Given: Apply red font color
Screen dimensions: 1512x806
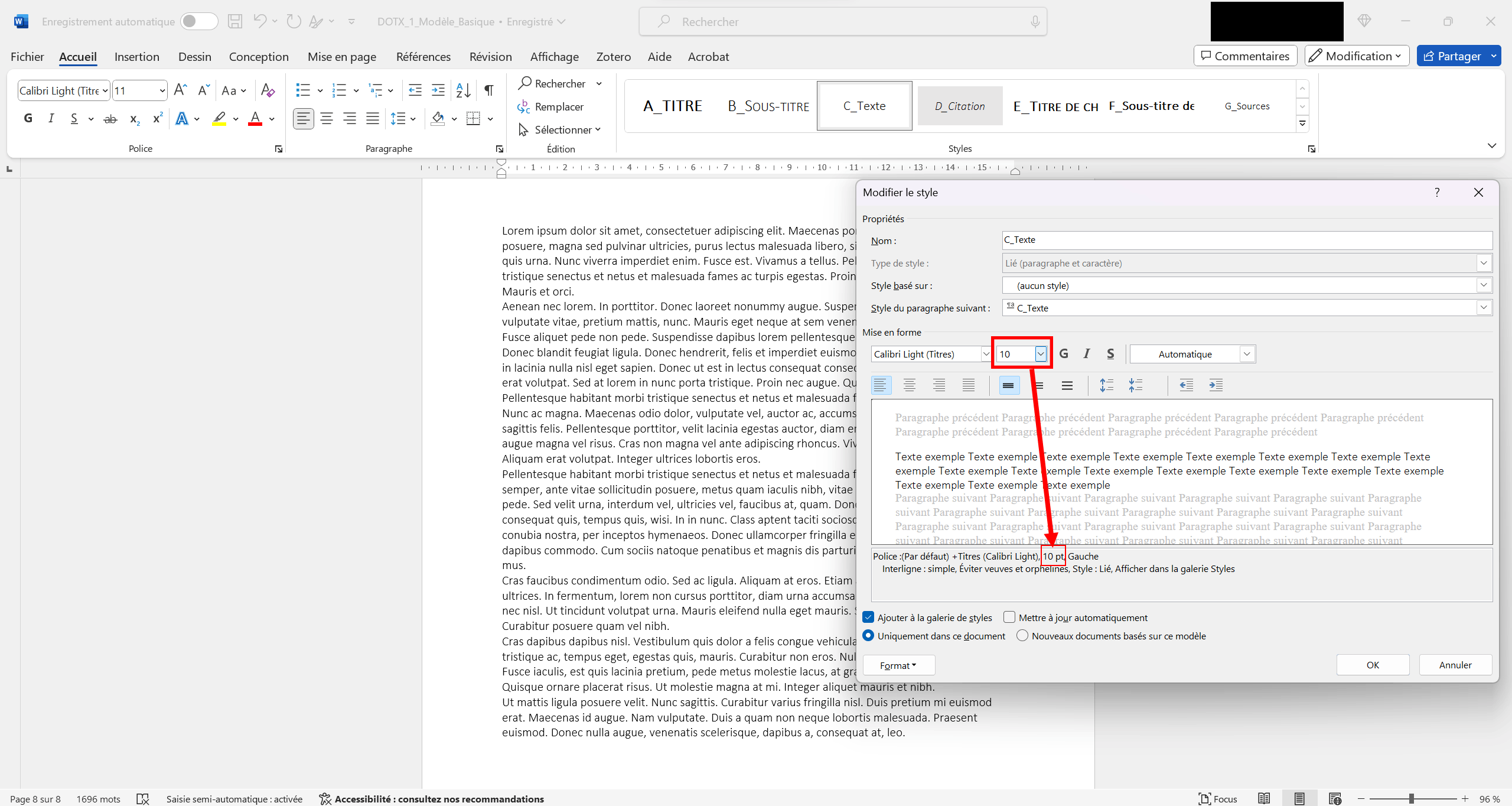Looking at the screenshot, I should pos(255,119).
